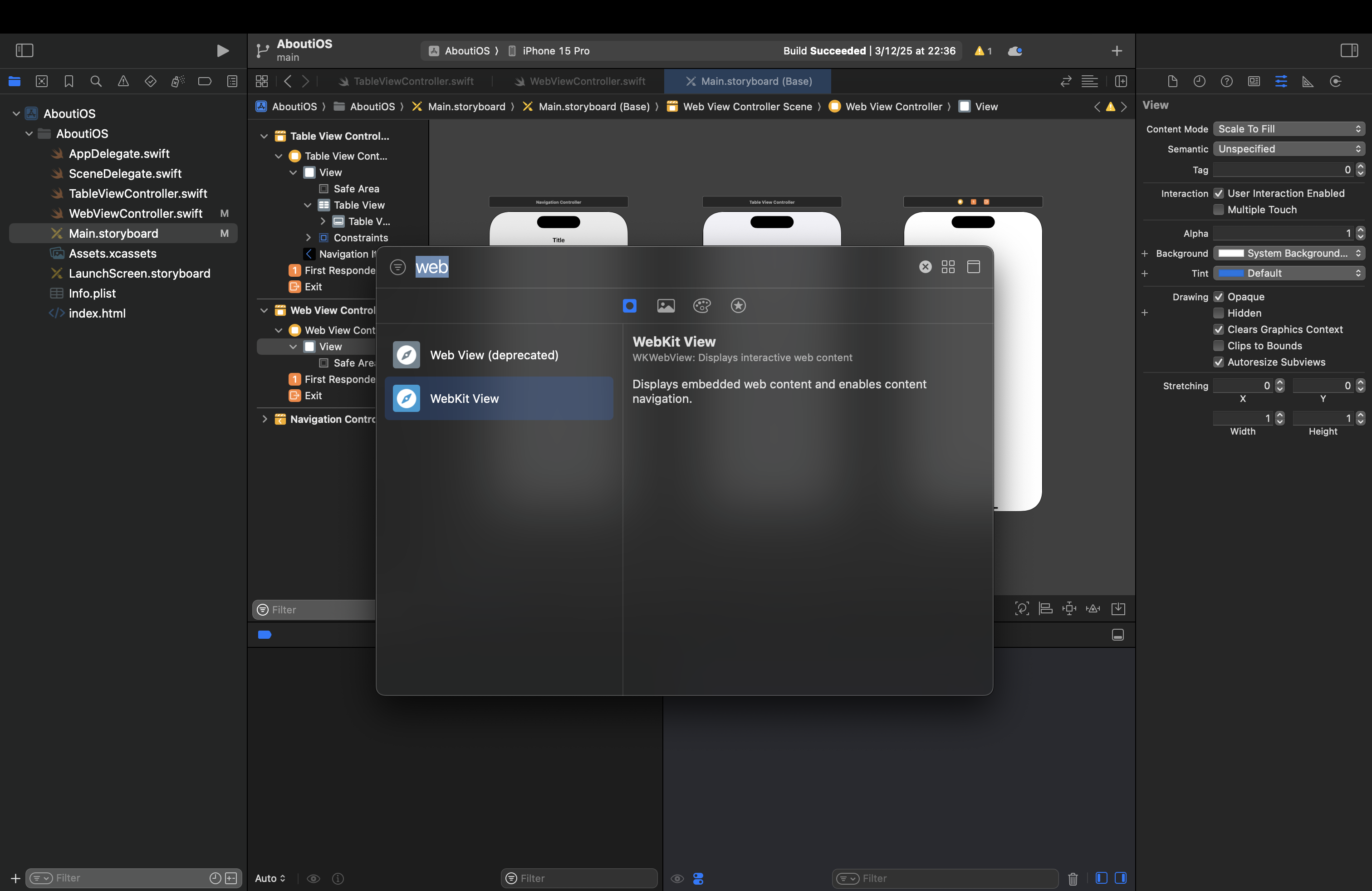Switch library to Media tab
The height and width of the screenshot is (891, 1372).
point(666,305)
